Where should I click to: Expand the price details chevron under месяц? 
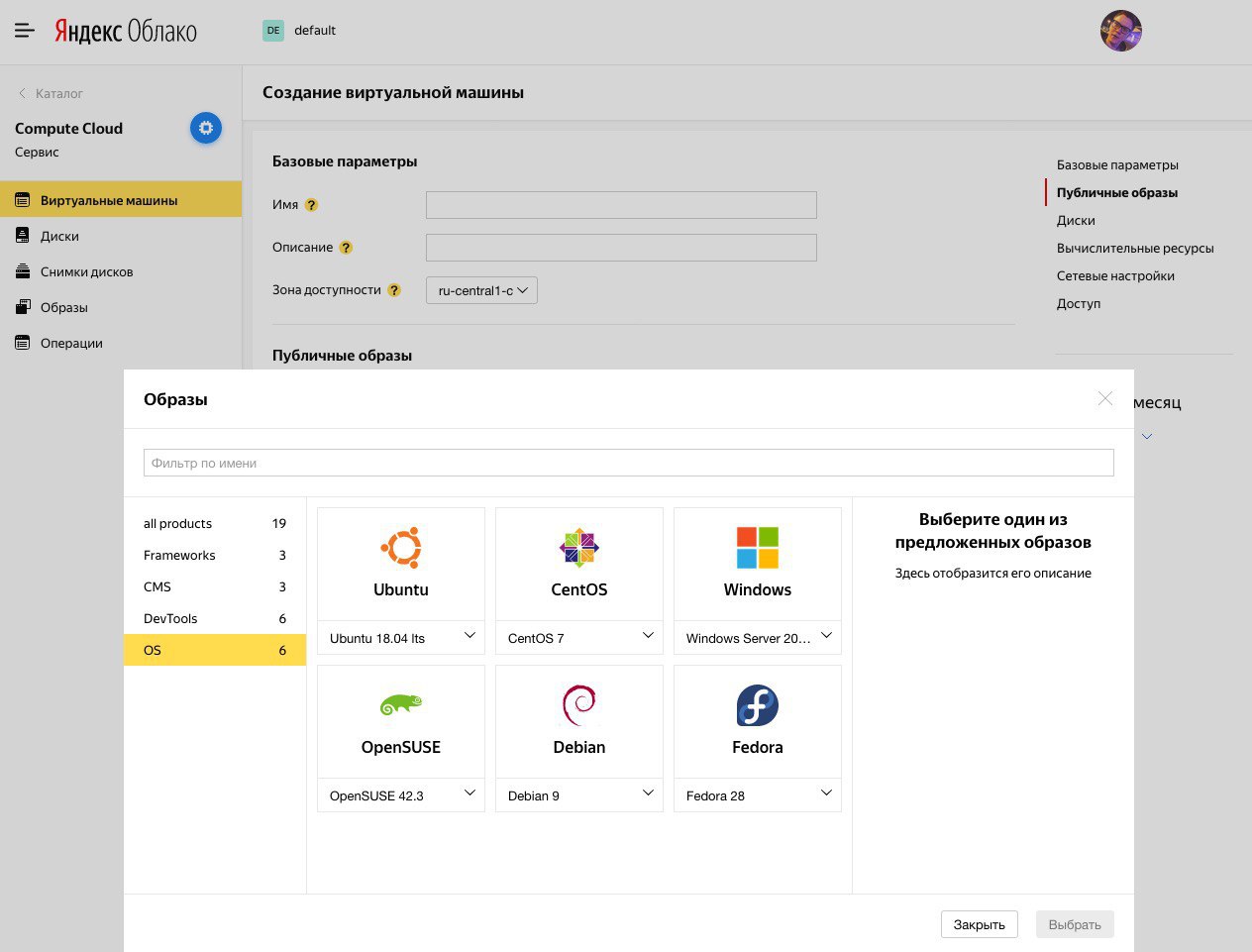point(1147,436)
